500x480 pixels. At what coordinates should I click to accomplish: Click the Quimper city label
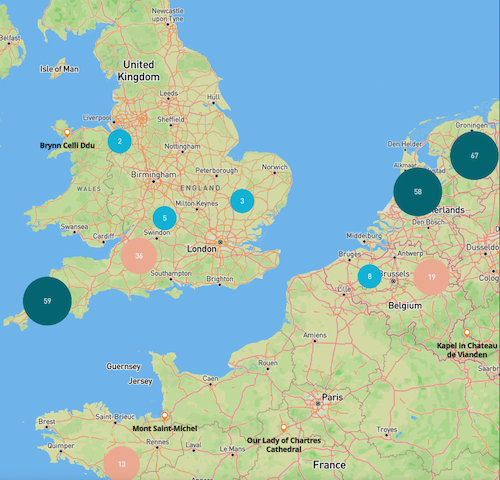[x=61, y=446]
